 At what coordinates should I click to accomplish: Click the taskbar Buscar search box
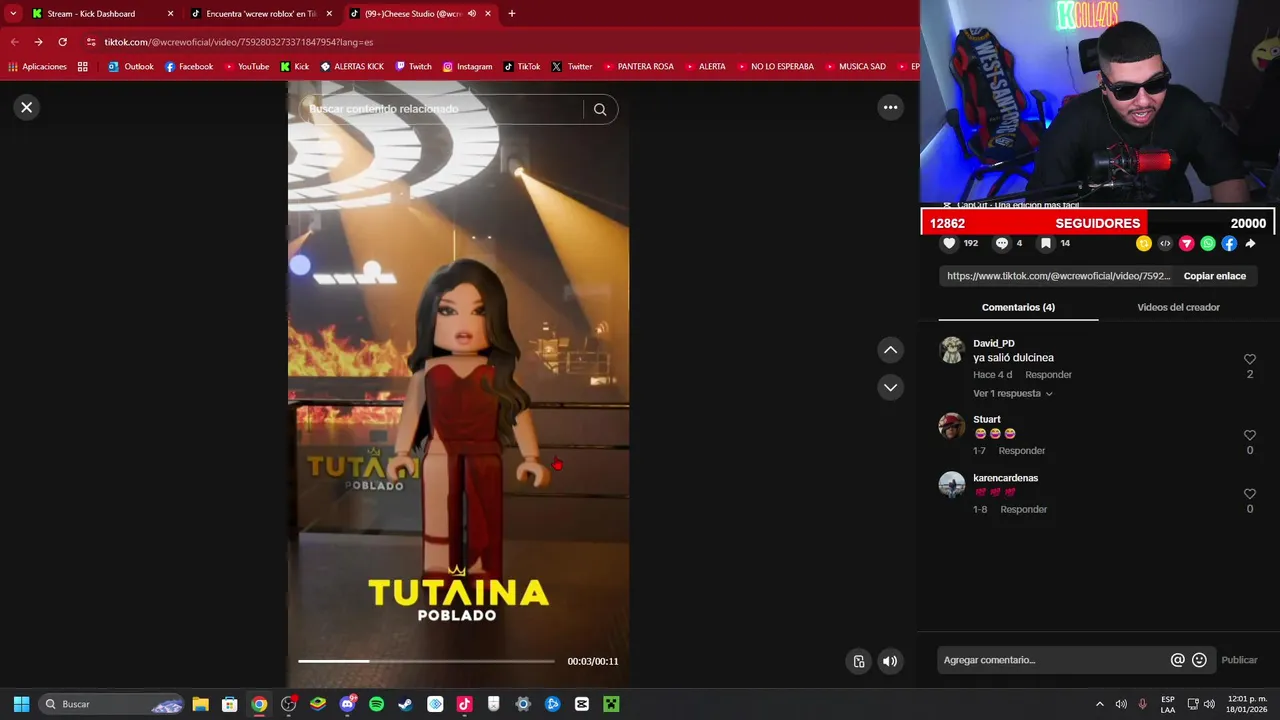(x=112, y=704)
